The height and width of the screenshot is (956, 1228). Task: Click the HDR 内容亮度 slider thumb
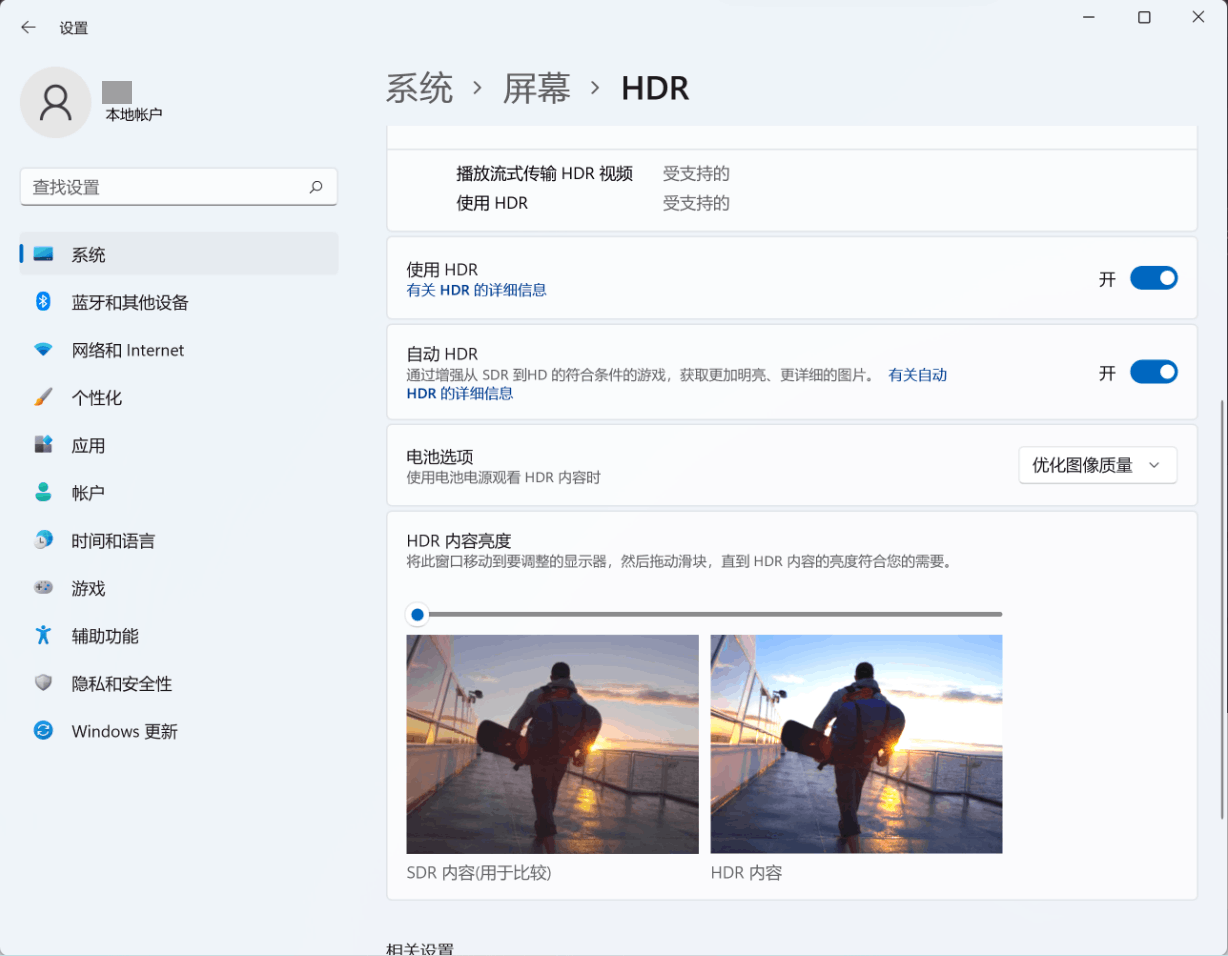tap(417, 614)
